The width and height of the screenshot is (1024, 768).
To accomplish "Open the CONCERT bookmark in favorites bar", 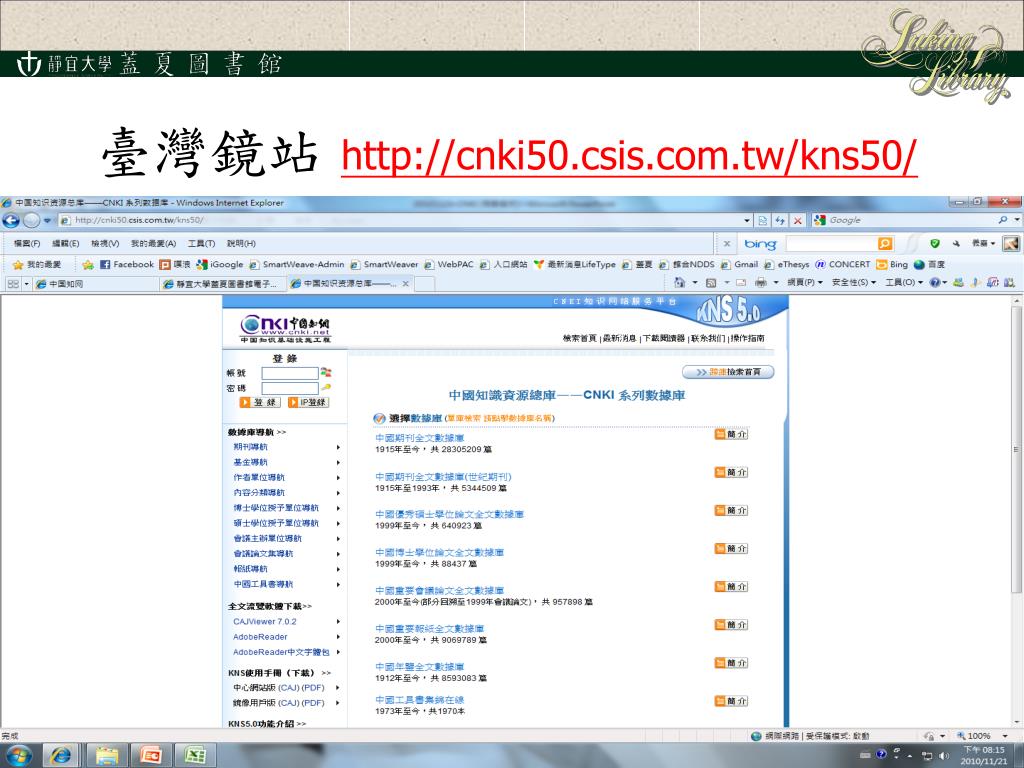I will click(x=843, y=264).
